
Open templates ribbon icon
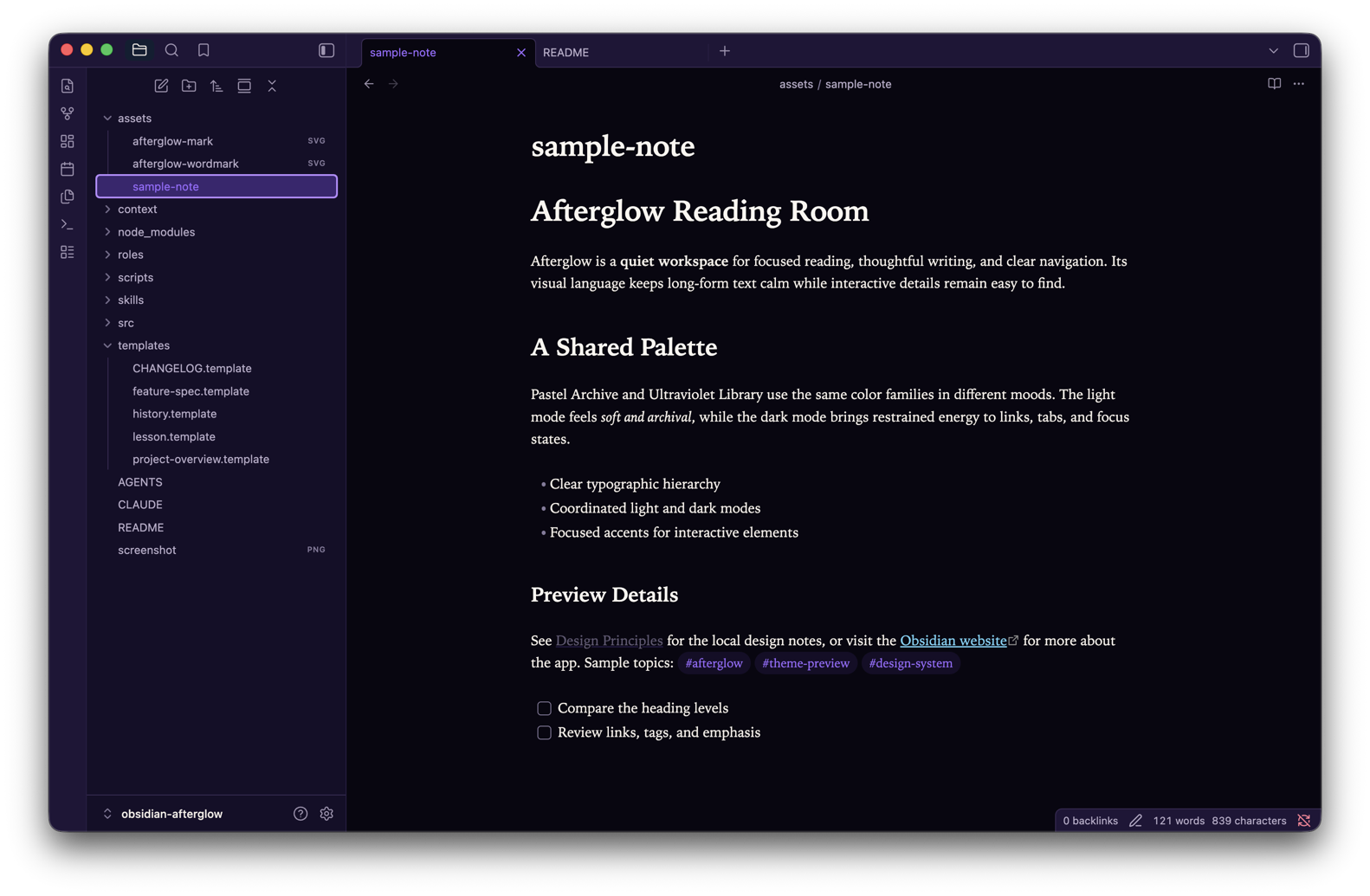[x=68, y=197]
